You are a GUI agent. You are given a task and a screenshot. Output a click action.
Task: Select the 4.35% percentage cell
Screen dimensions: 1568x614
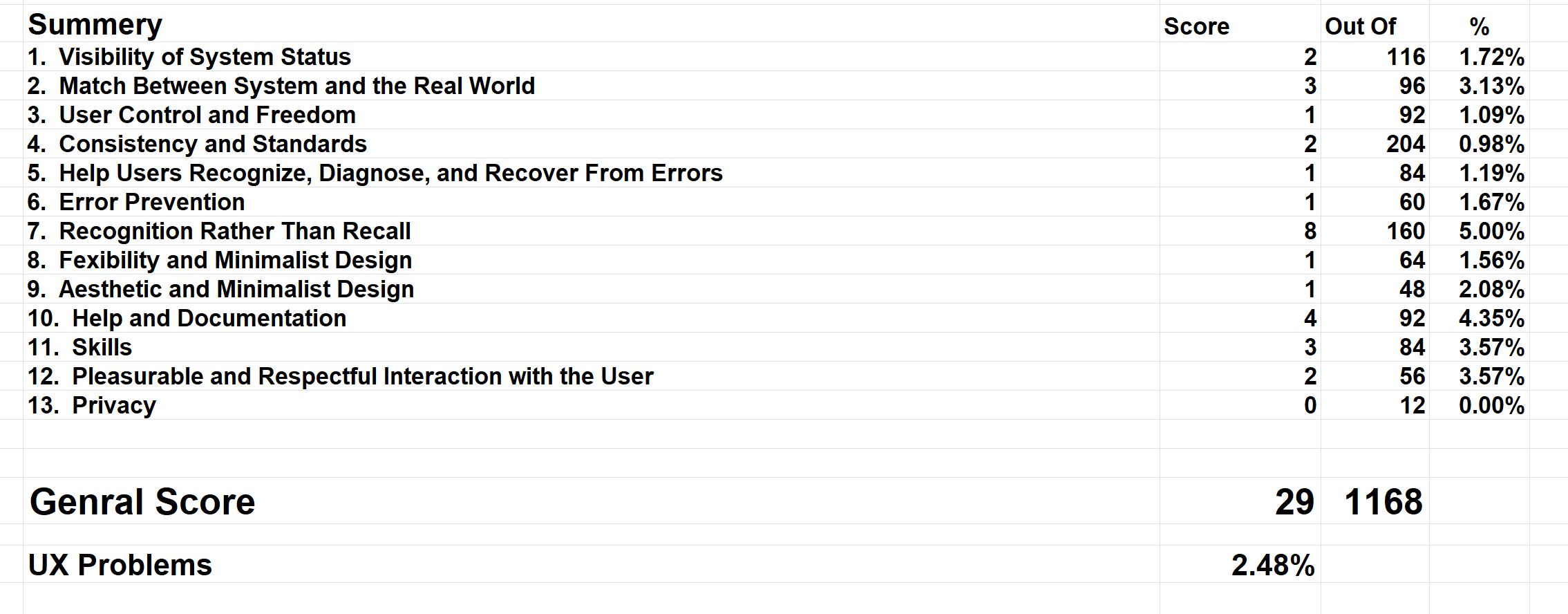click(1491, 318)
